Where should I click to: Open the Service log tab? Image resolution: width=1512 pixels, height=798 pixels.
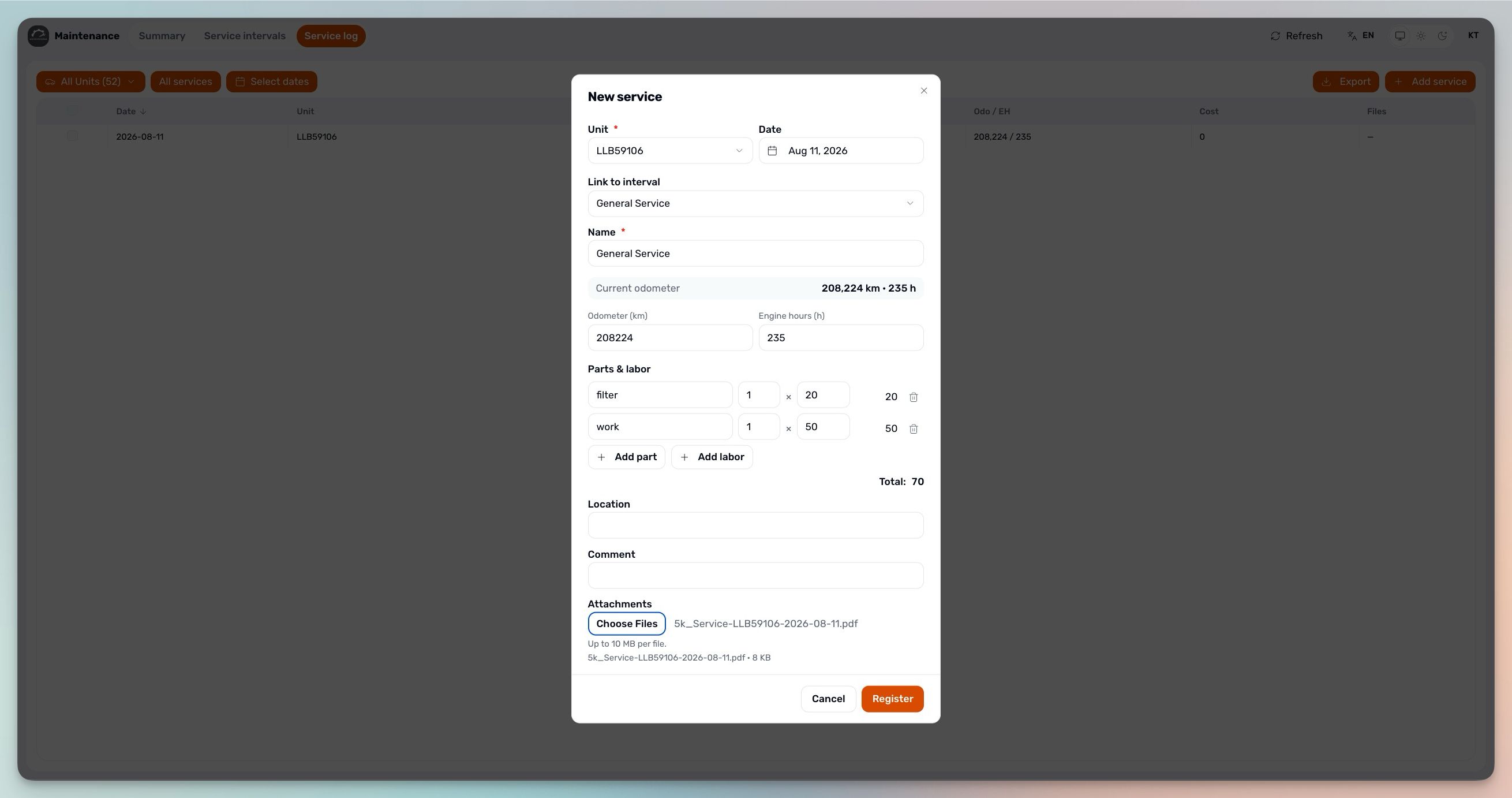click(x=331, y=36)
